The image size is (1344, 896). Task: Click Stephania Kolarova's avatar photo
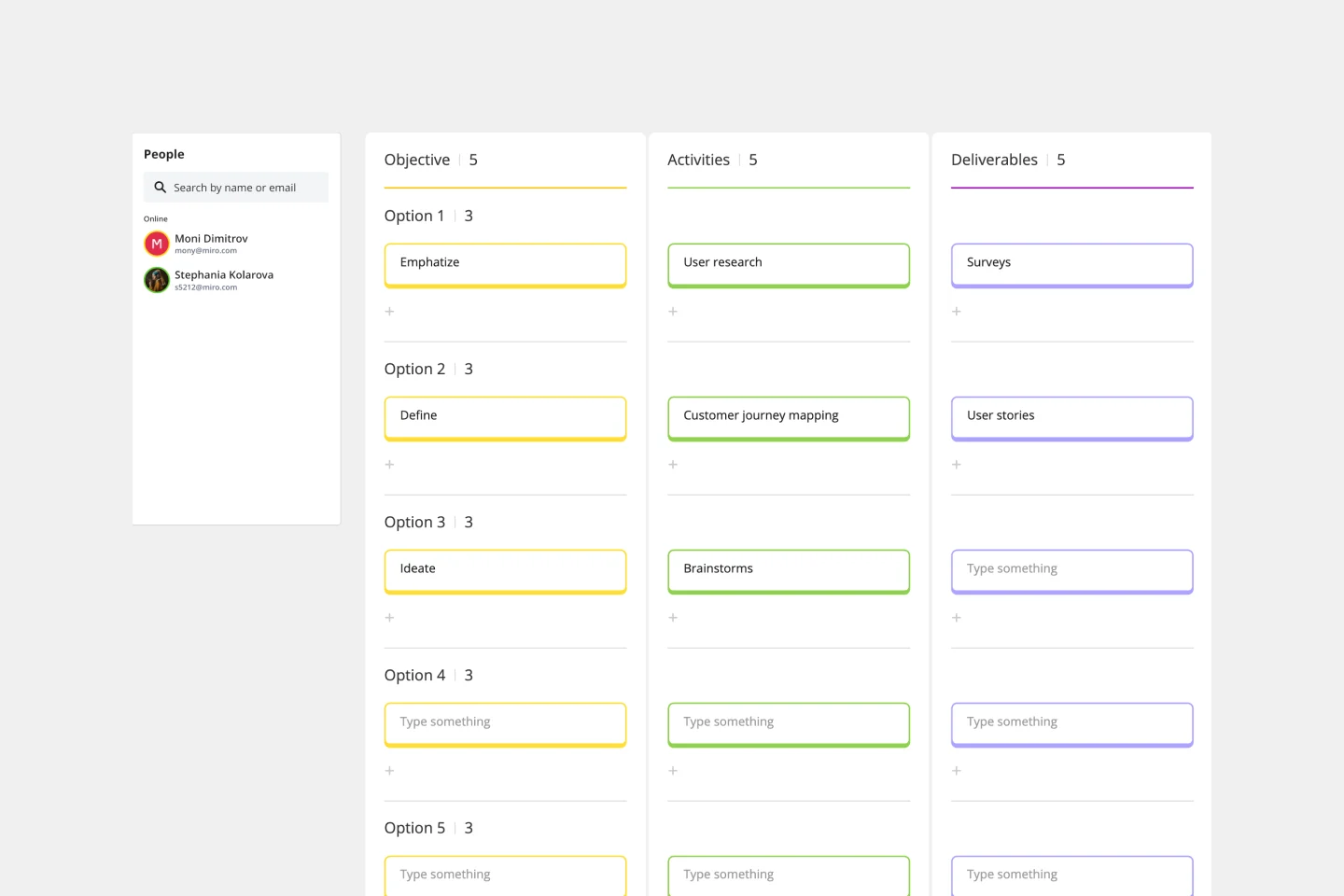[x=157, y=280]
